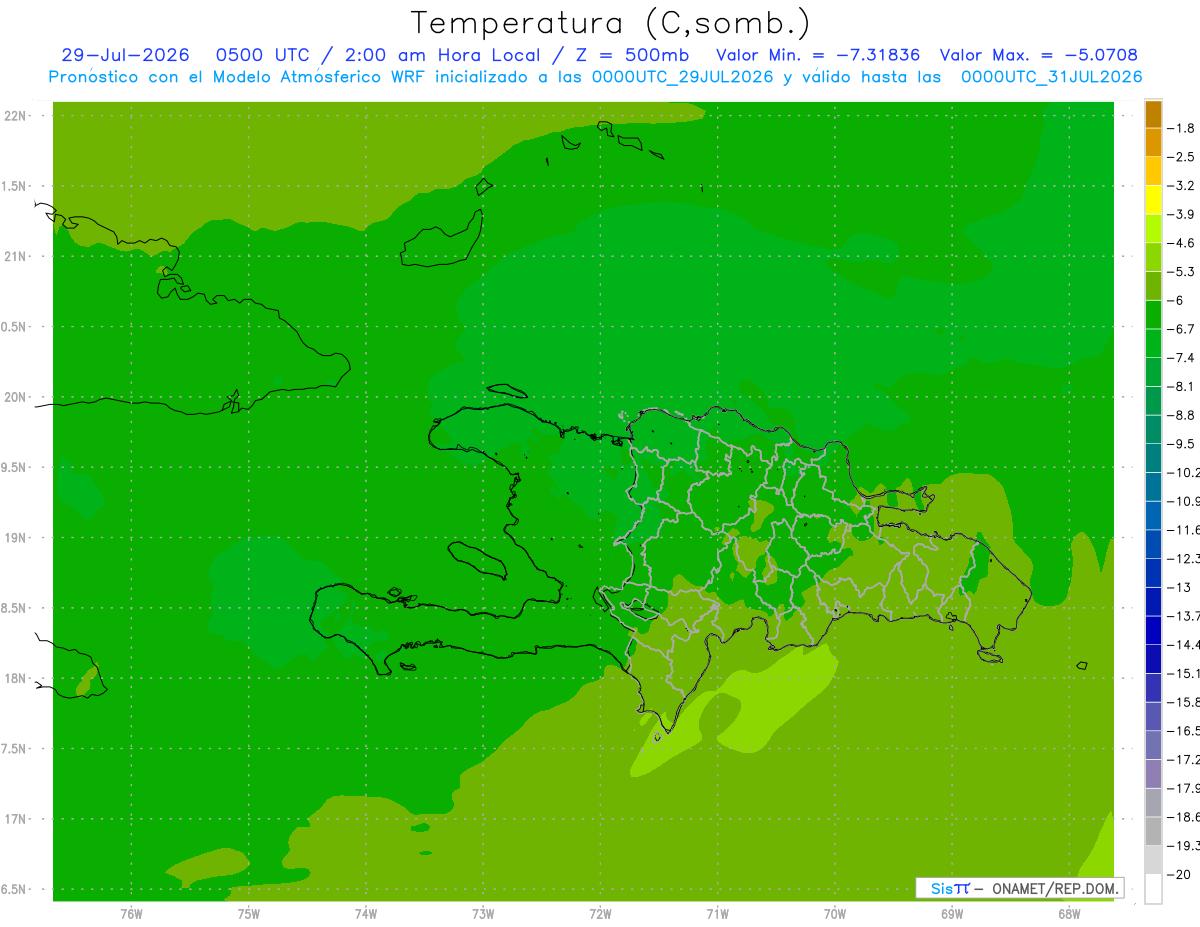Click the '72W' longitude label

pos(600,914)
